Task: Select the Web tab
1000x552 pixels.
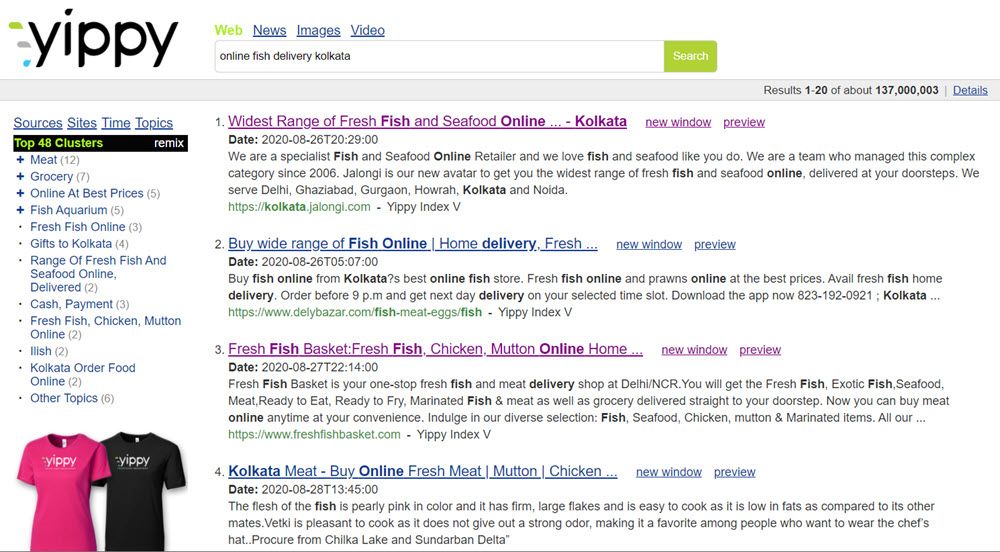Action: click(228, 30)
